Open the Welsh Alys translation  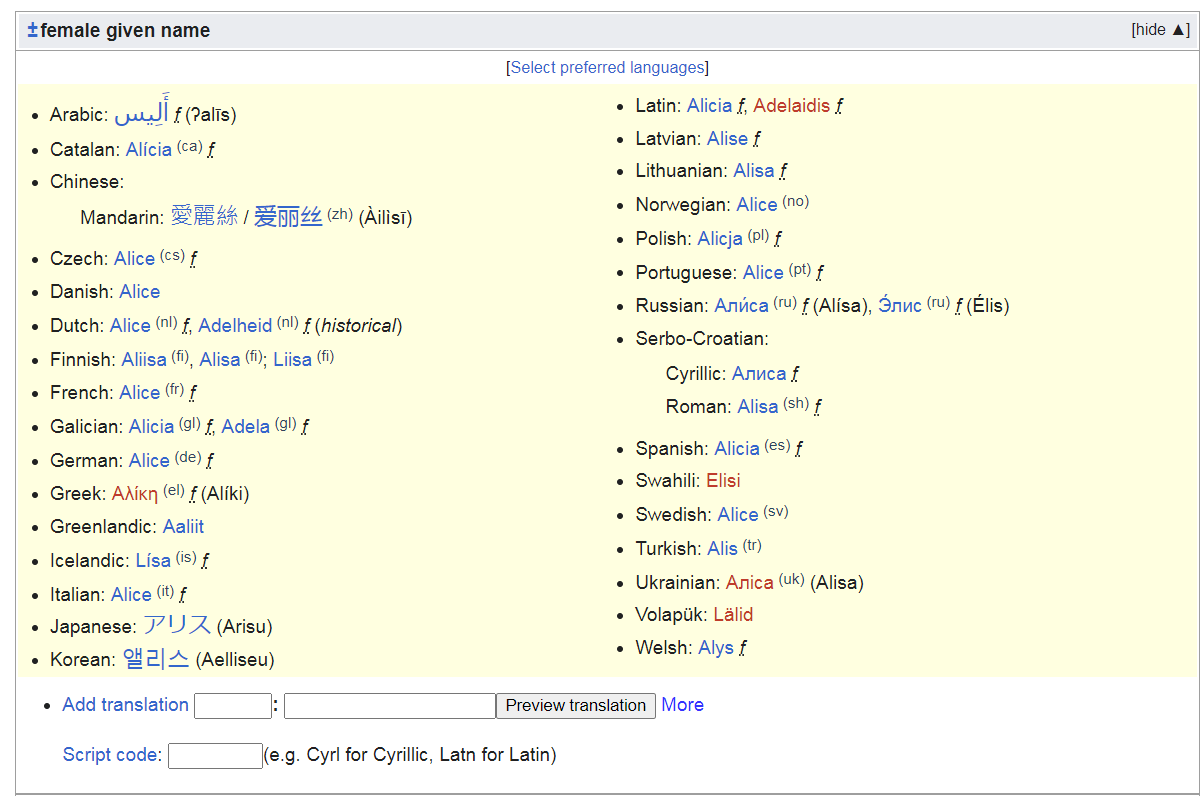716,648
